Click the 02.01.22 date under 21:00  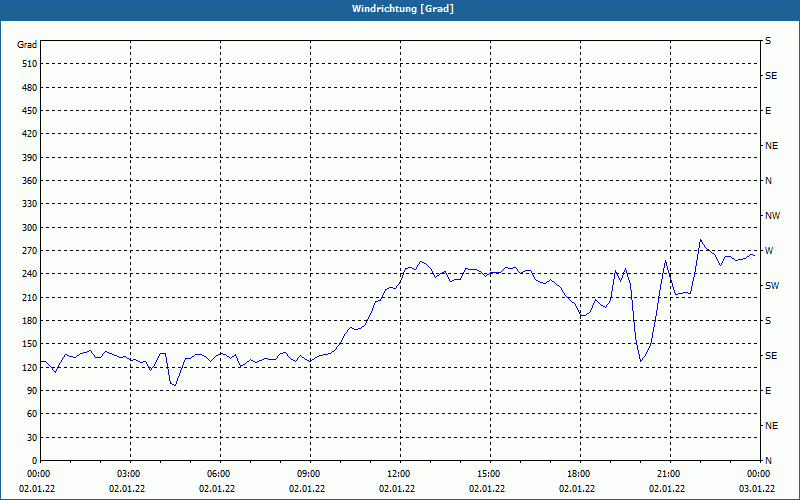click(x=667, y=489)
